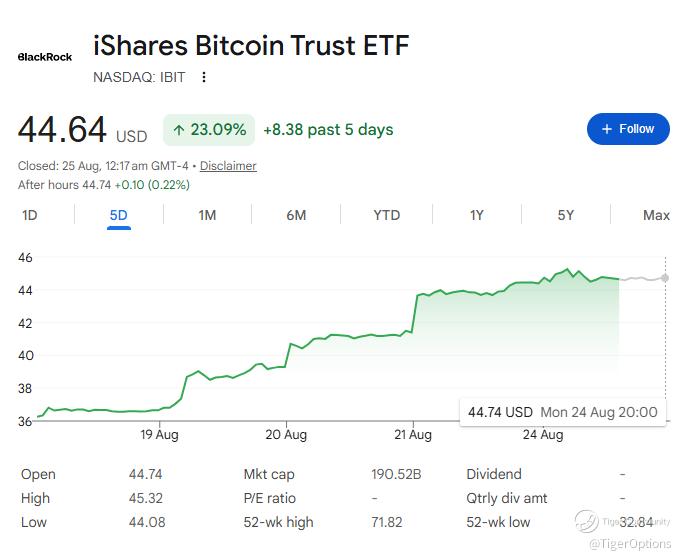Select the YTD range tab
Viewport: 684px width, 559px height.
[x=386, y=215]
